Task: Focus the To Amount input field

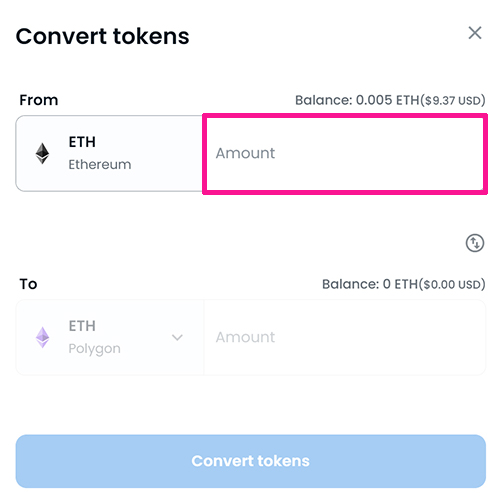Action: coord(344,337)
